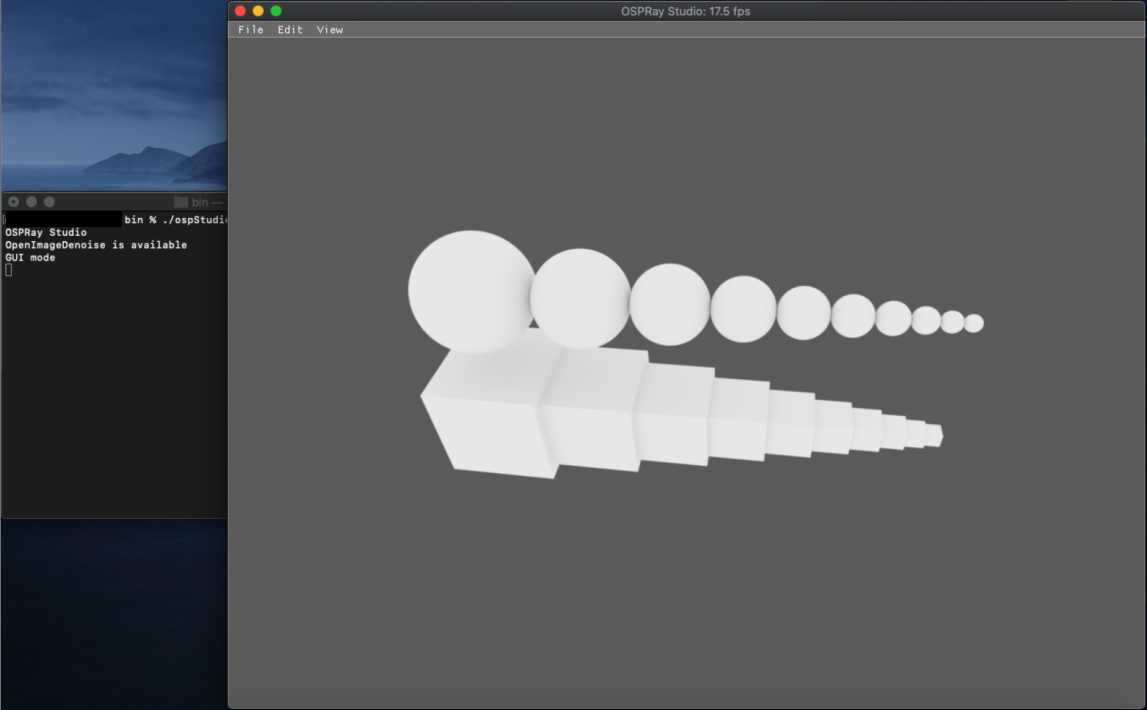Click the island on the desktop wallpaper
The image size is (1147, 710).
(150, 162)
